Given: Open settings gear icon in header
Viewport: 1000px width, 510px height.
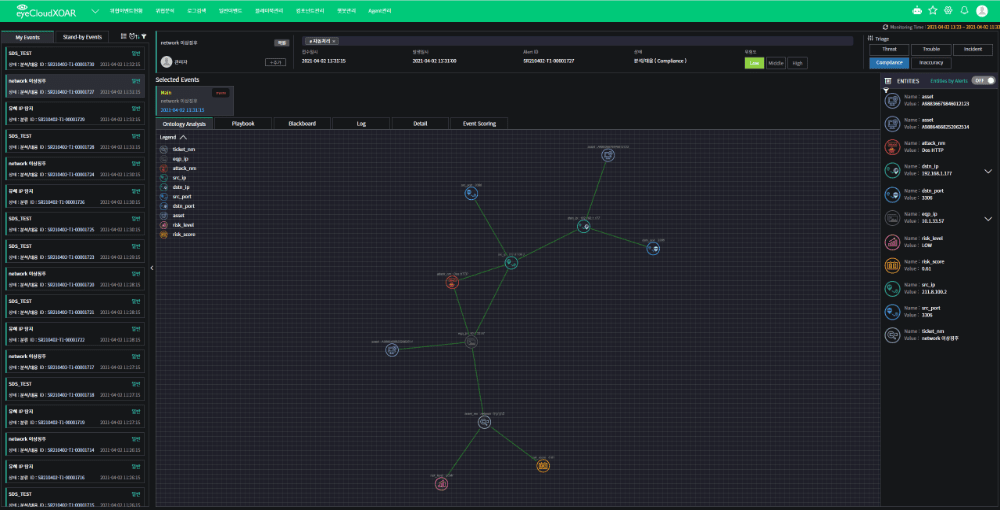Looking at the screenshot, I should point(949,10).
